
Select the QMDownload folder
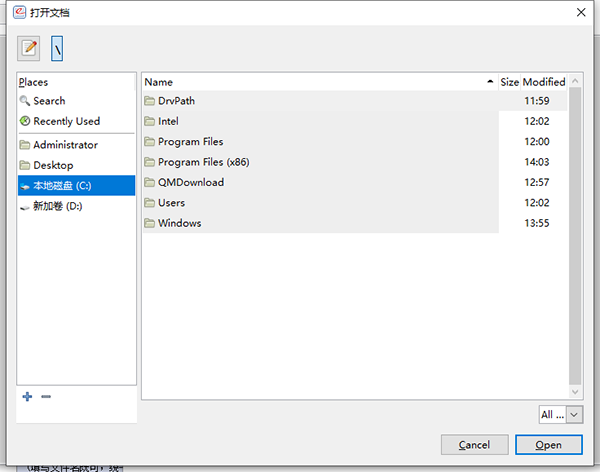pyautogui.click(x=190, y=182)
